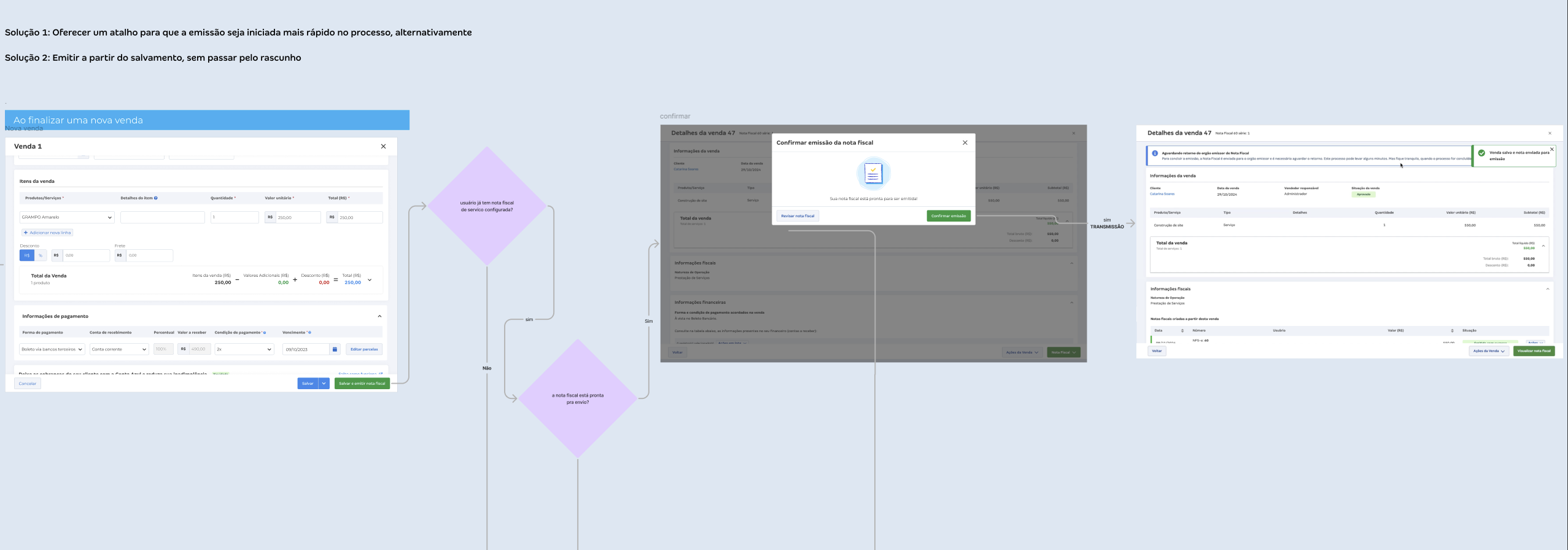Click the Construção de site row in right window
The width and height of the screenshot is (1568, 550).
pyautogui.click(x=1349, y=225)
